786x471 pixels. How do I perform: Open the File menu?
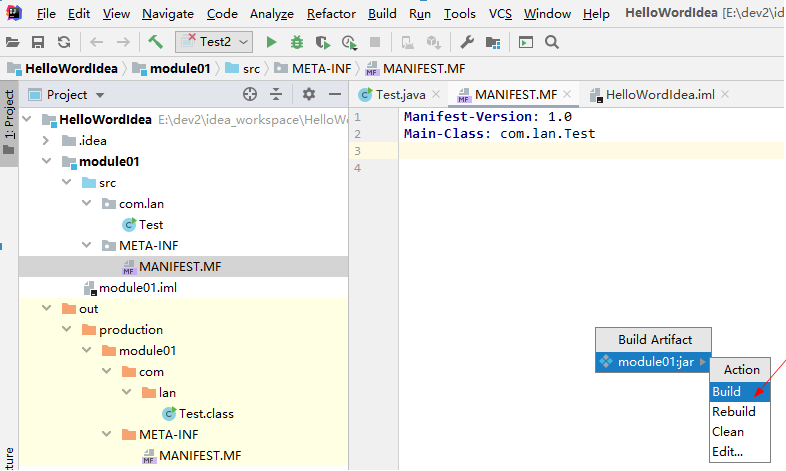point(46,14)
